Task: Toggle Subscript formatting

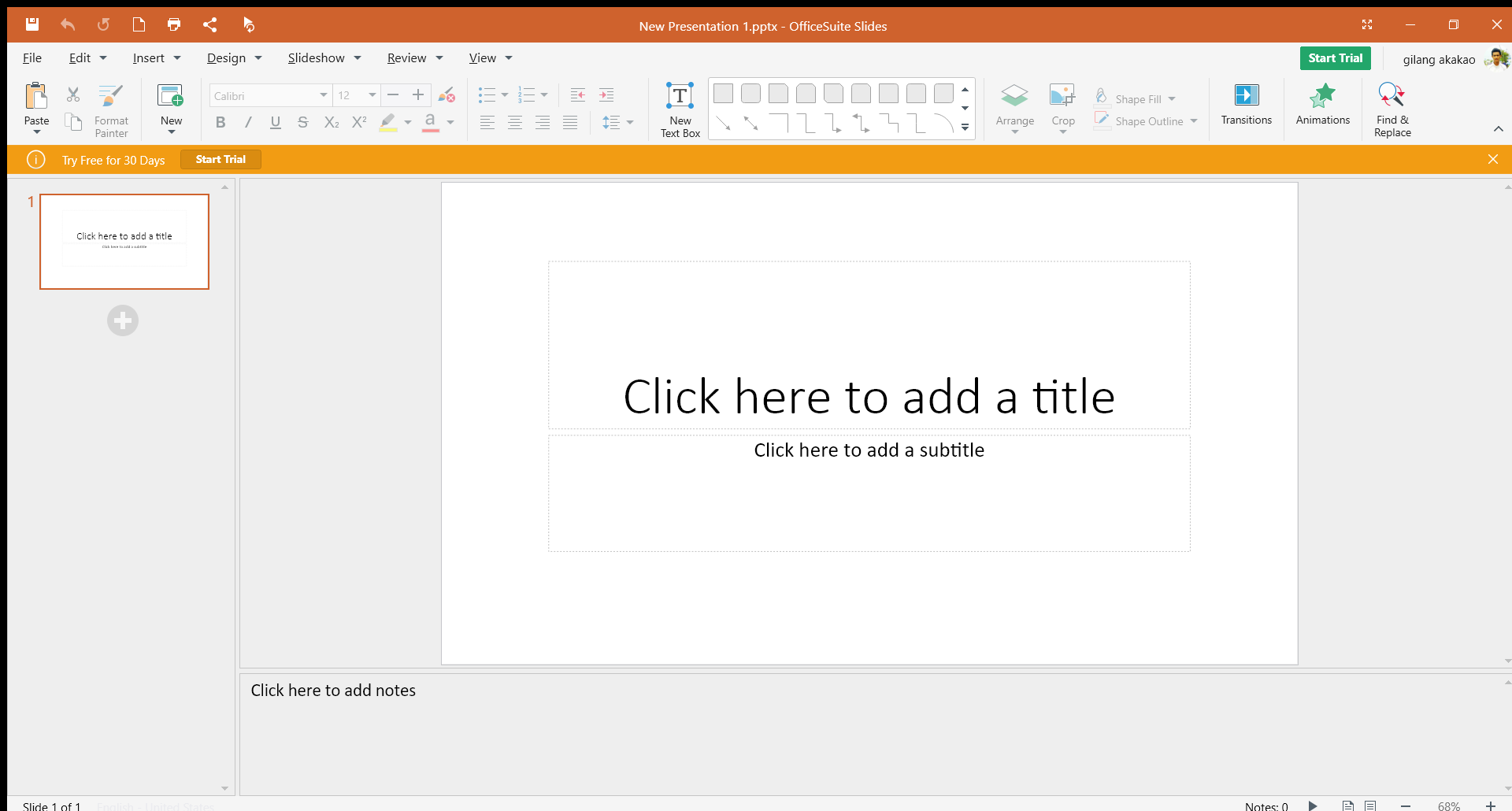Action: click(x=332, y=122)
